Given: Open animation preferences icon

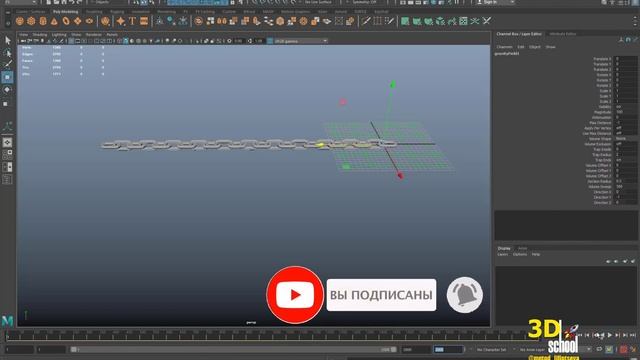Looking at the screenshot, I should (633, 349).
